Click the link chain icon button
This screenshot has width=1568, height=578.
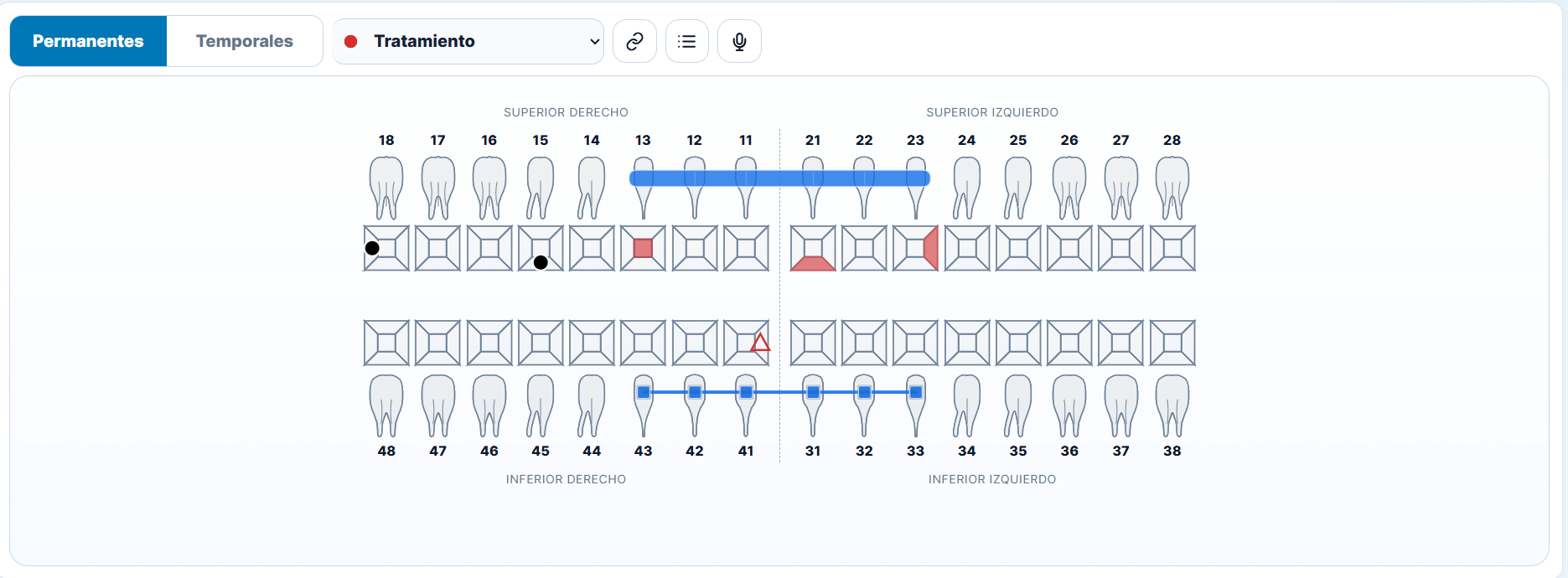click(634, 41)
